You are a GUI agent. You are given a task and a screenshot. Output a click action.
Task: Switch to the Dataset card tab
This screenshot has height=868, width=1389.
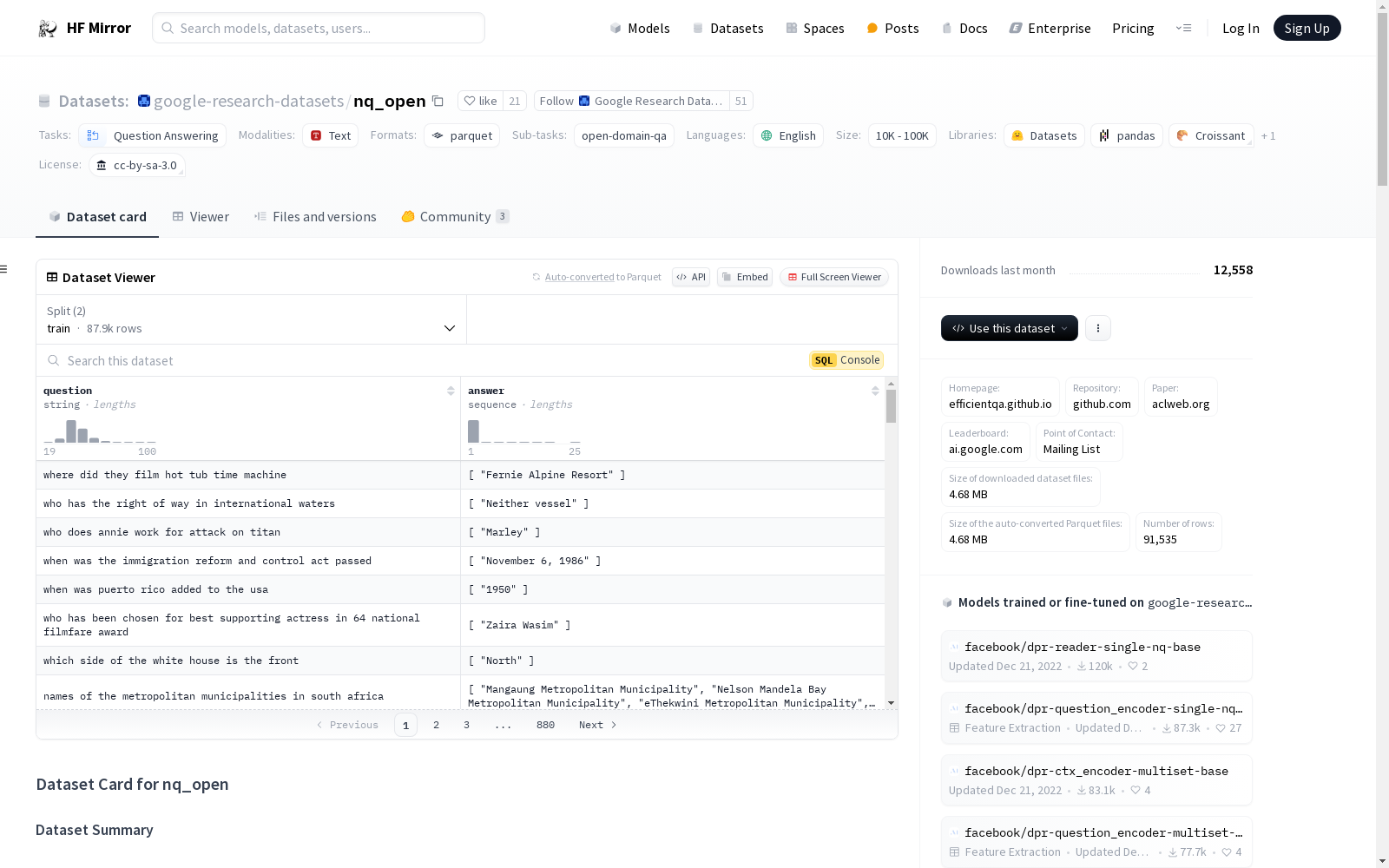[x=97, y=217]
